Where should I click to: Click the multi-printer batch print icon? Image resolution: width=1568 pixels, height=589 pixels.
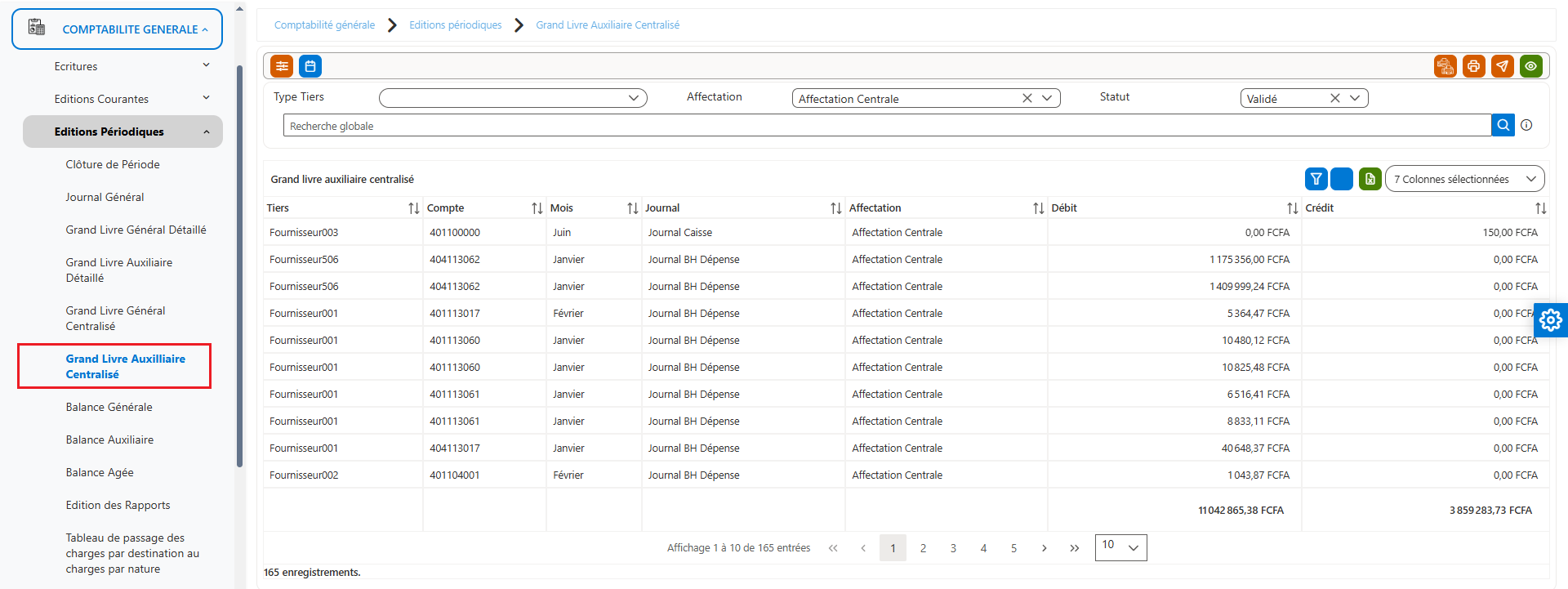pyautogui.click(x=1445, y=66)
